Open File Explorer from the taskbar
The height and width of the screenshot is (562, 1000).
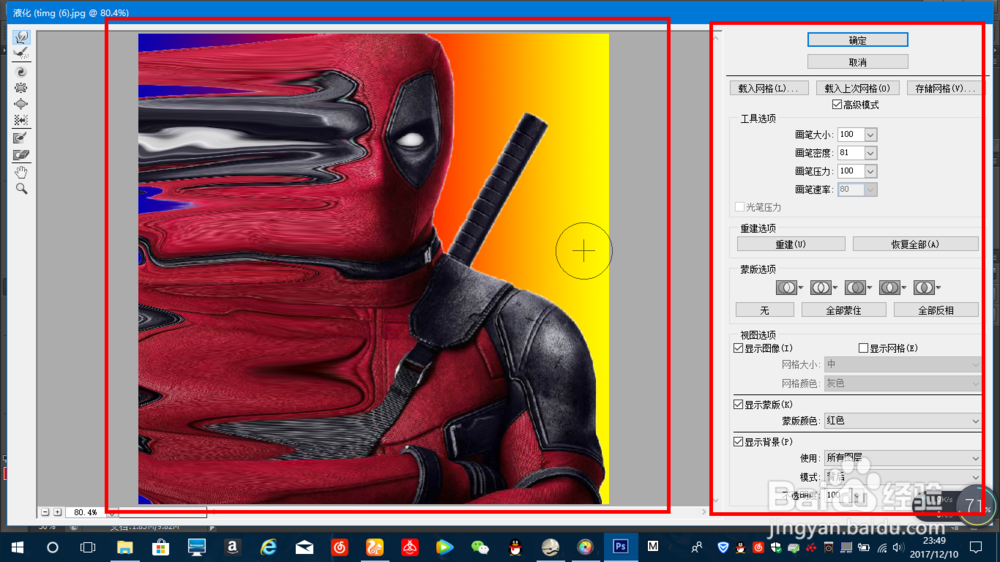pyautogui.click(x=125, y=547)
